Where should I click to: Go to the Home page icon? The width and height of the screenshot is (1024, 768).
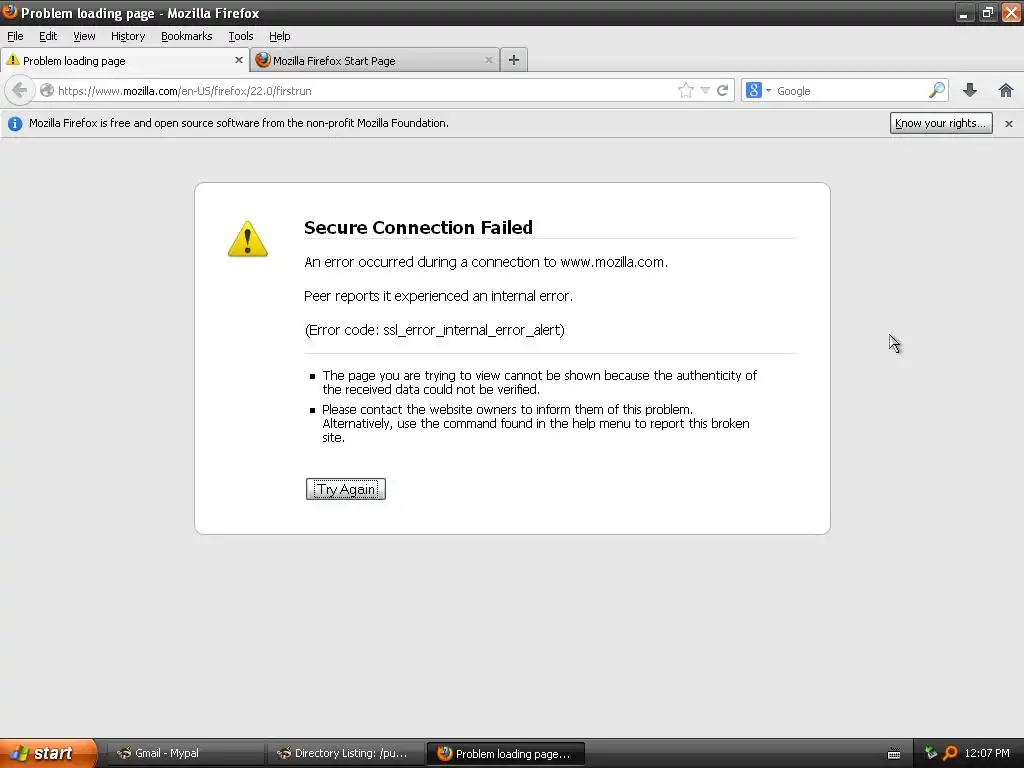pos(1006,90)
